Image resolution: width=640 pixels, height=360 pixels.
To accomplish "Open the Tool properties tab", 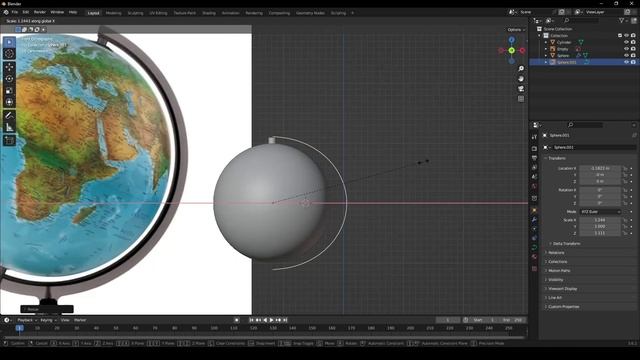I will point(534,137).
